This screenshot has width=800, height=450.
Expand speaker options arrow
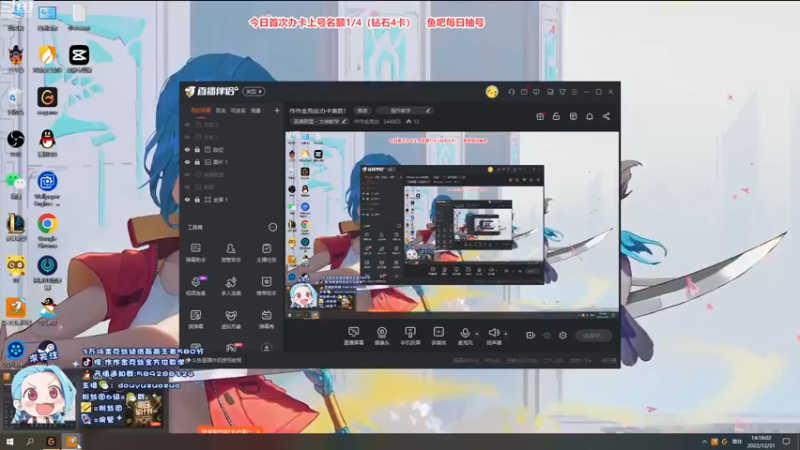(506, 334)
